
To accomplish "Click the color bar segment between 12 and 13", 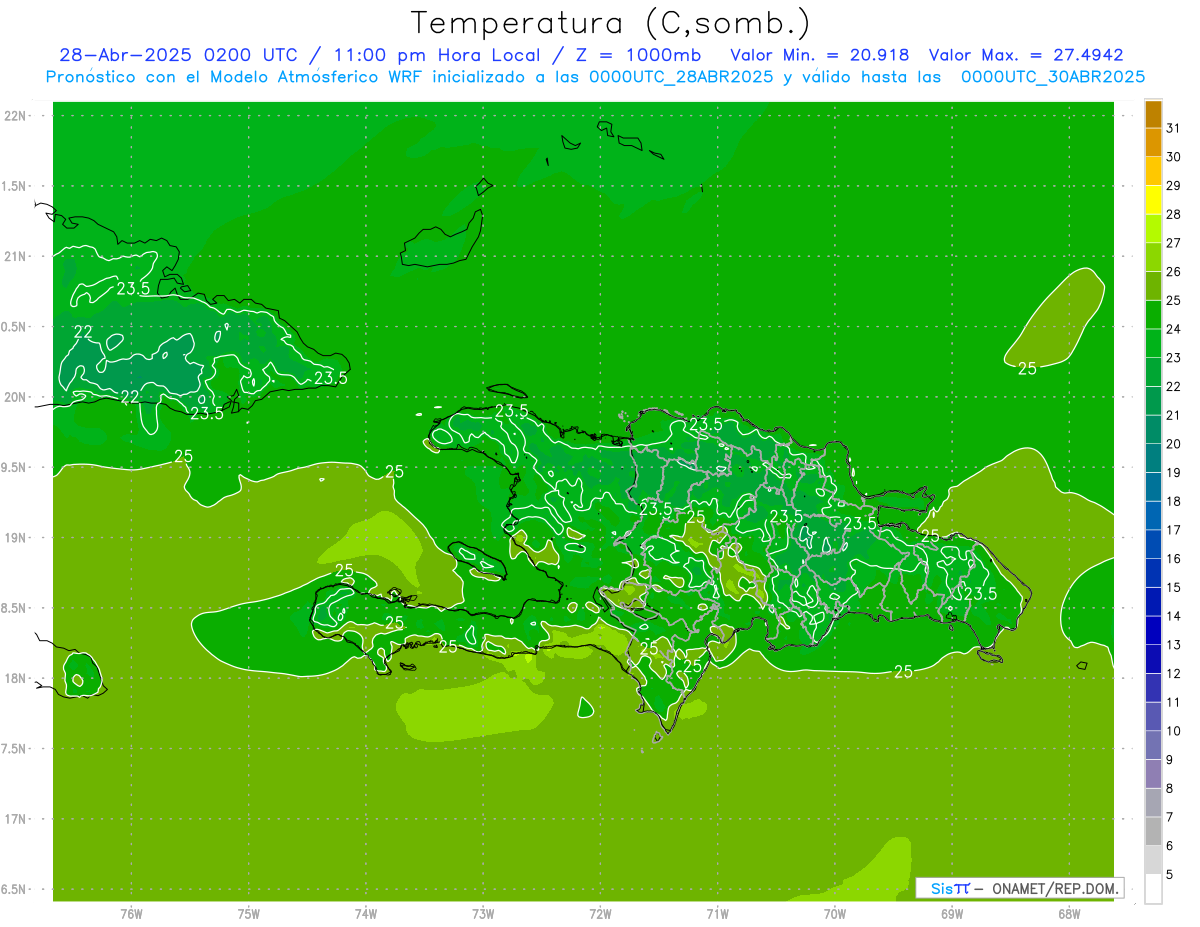I will click(1153, 659).
